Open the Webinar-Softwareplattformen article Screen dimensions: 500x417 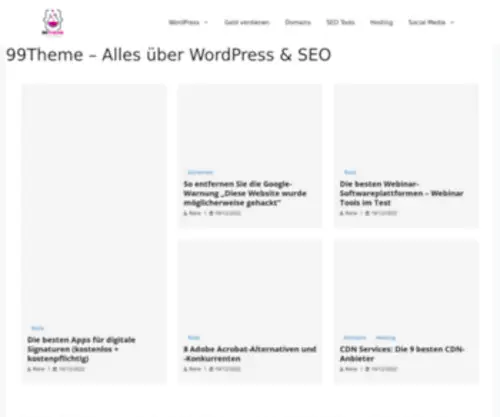click(x=402, y=193)
